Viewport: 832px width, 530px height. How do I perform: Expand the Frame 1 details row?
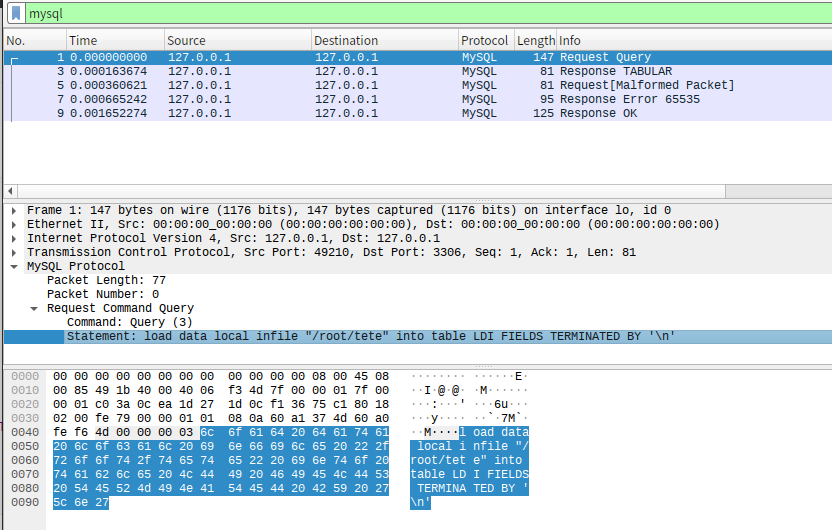click(14, 211)
